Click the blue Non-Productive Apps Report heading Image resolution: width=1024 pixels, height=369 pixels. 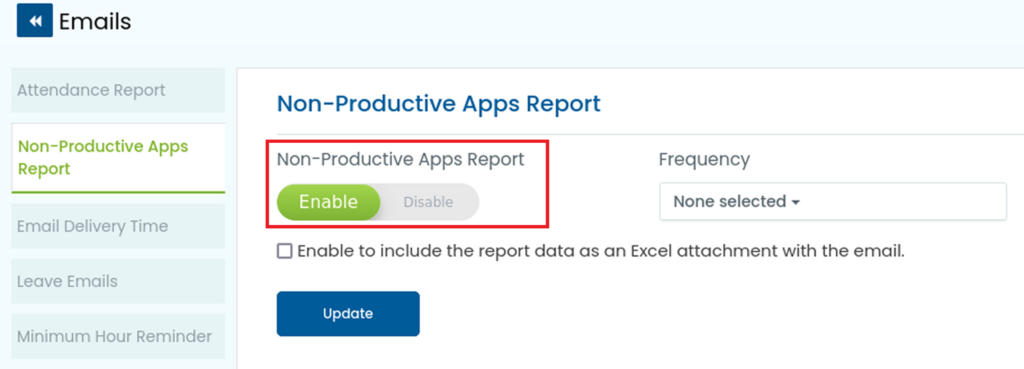439,104
